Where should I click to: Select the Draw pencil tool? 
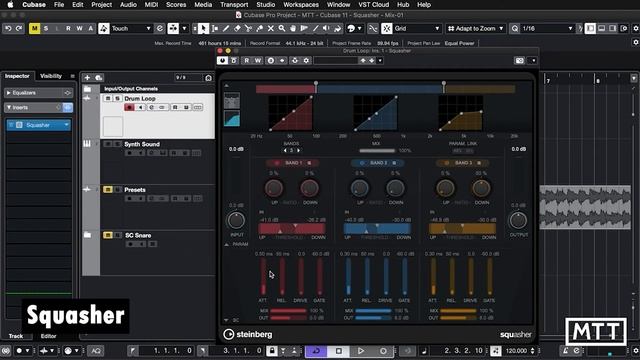click(226, 29)
